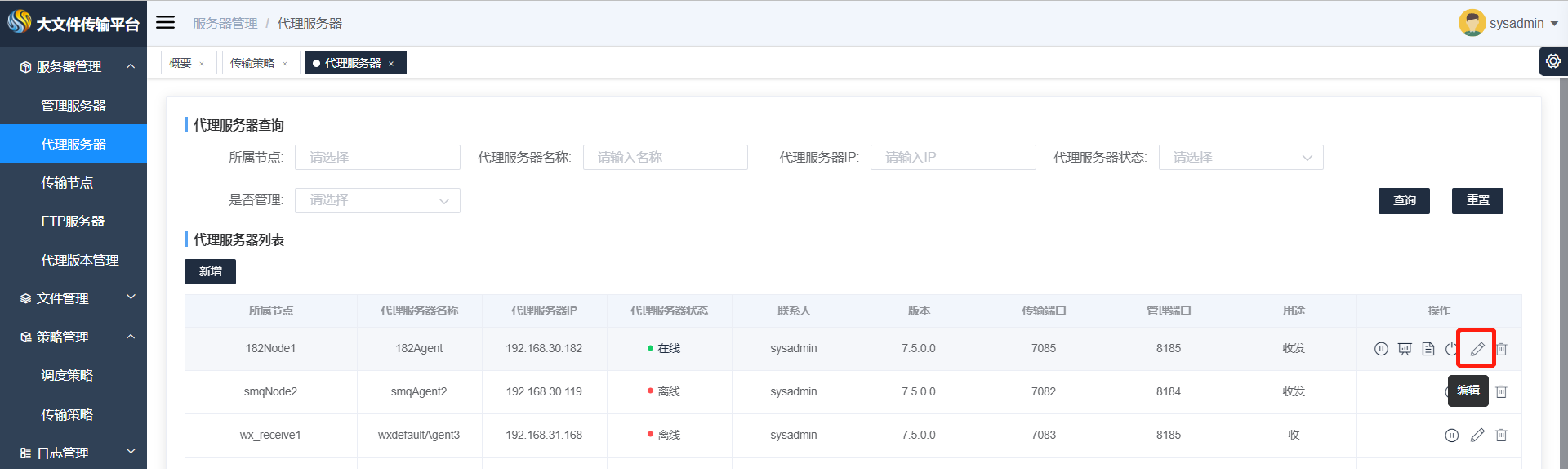Delete the smqAgent2 row
Viewport: 1568px width, 469px height.
[x=1501, y=392]
